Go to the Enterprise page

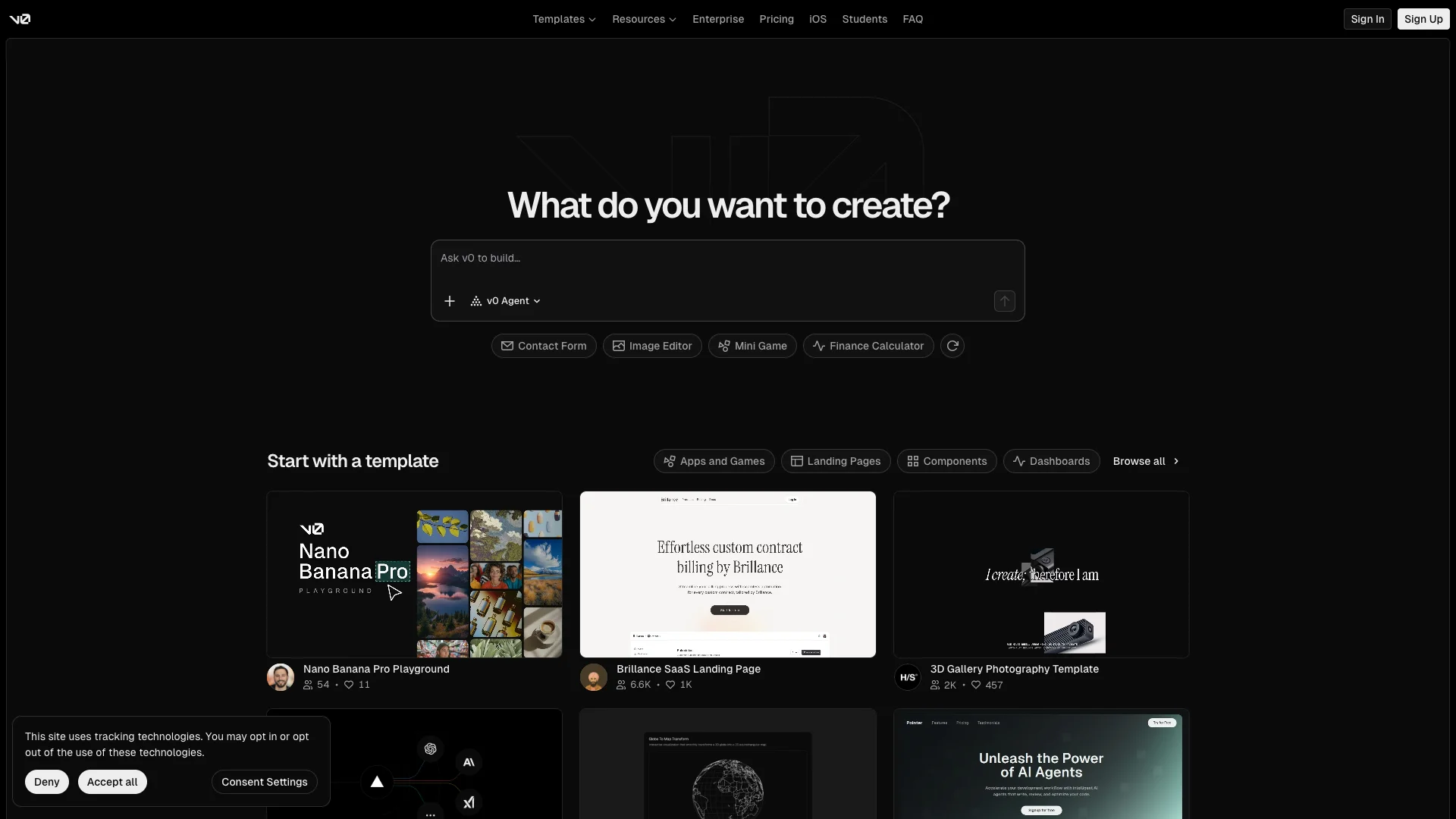tap(718, 19)
